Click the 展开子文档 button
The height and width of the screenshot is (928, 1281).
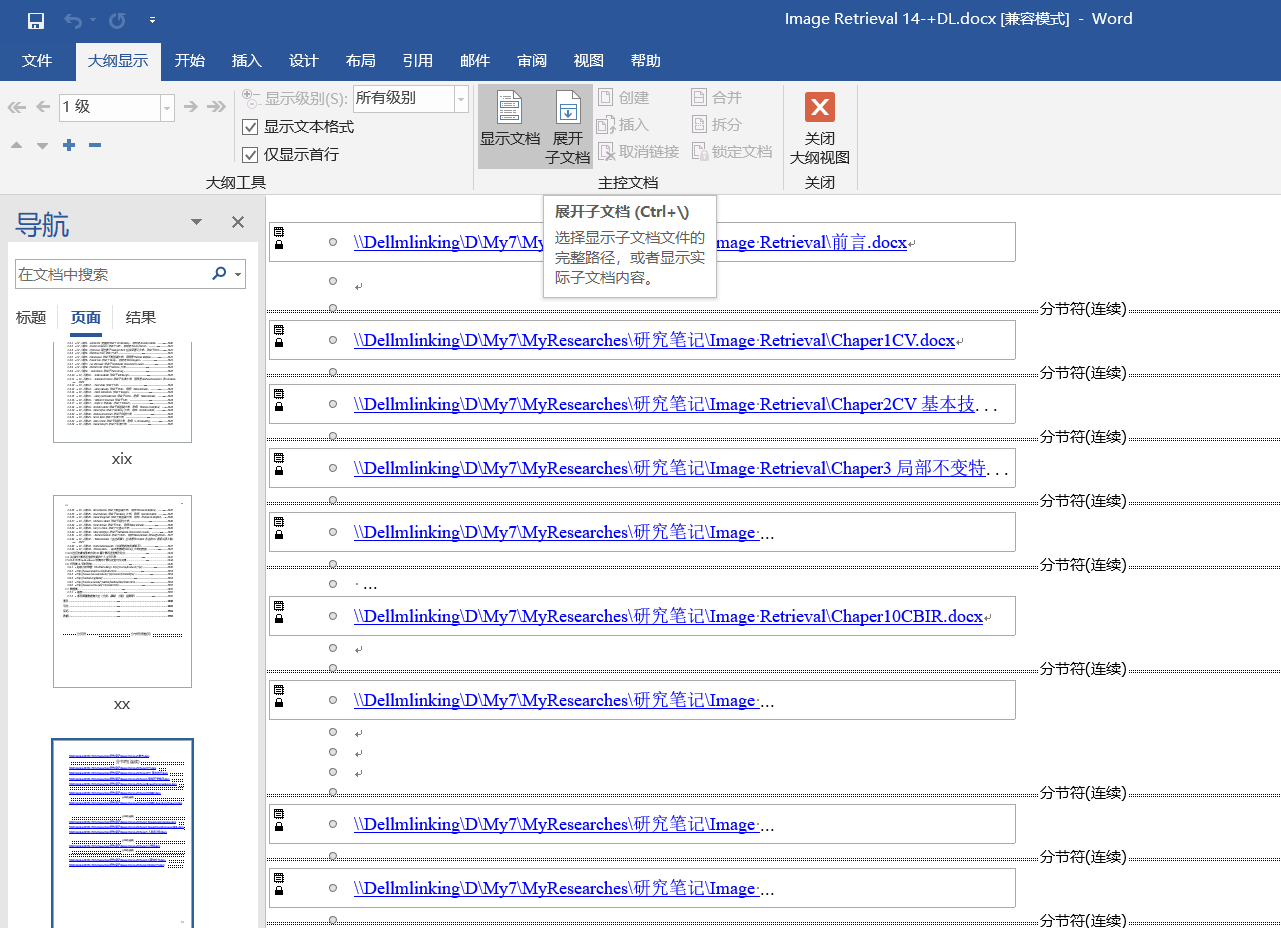tap(567, 127)
